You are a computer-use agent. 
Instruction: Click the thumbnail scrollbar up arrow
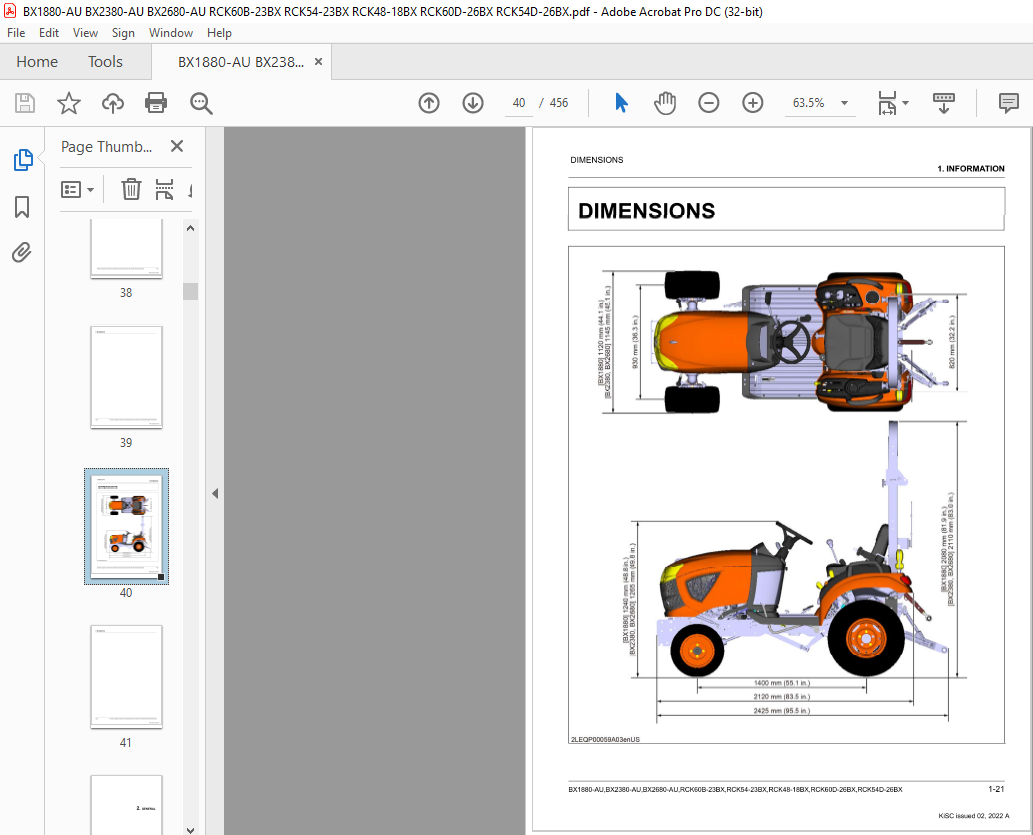pyautogui.click(x=190, y=228)
